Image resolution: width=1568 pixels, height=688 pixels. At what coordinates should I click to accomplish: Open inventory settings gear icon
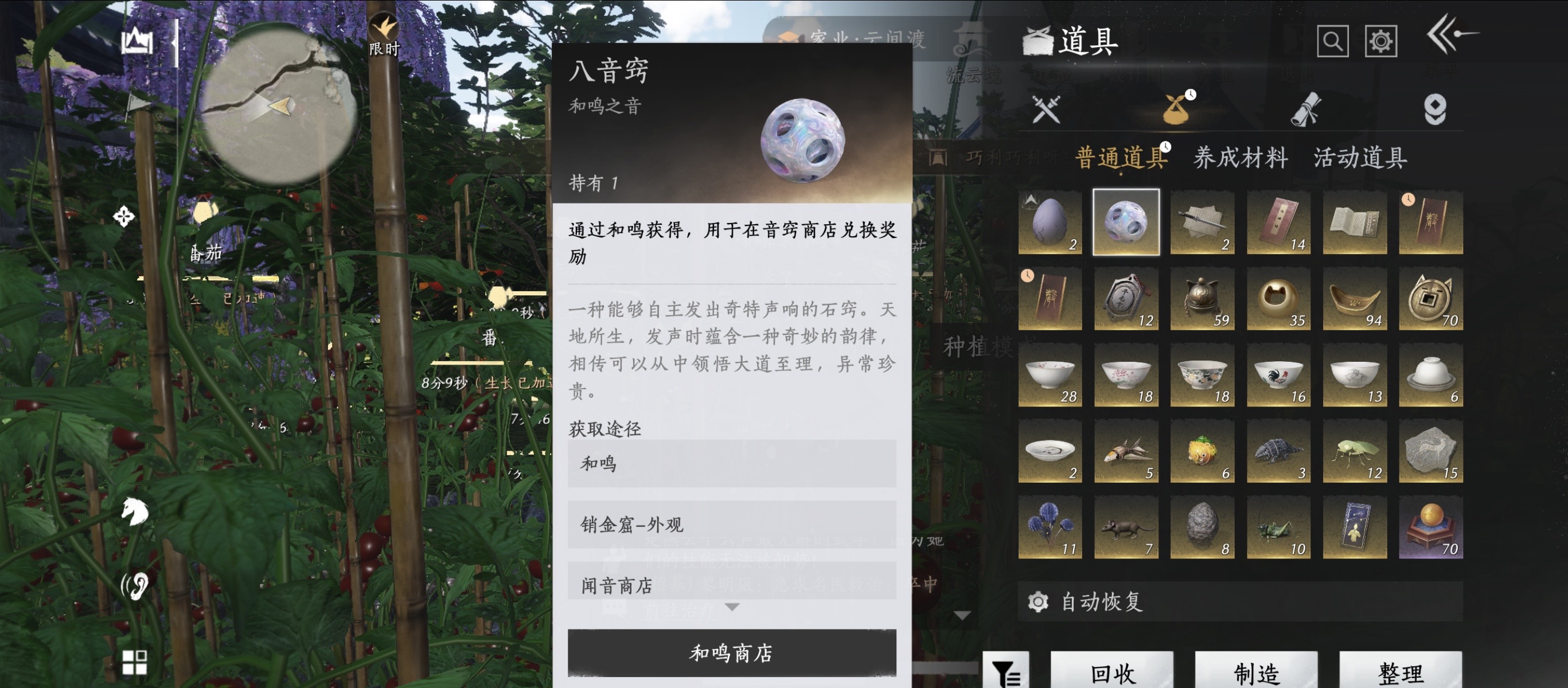(1380, 41)
